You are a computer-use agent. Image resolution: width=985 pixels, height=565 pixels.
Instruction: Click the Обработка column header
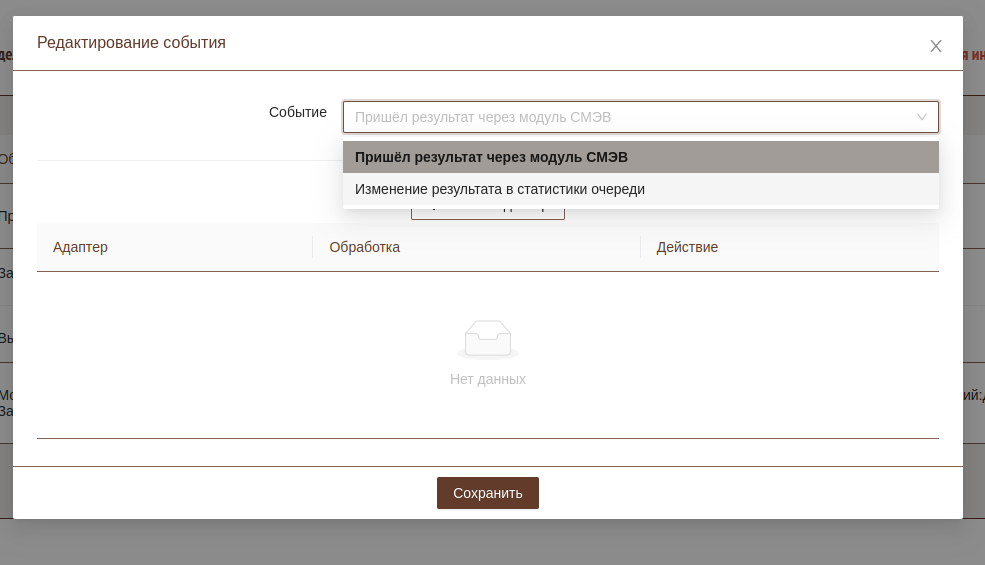pyautogui.click(x=365, y=247)
